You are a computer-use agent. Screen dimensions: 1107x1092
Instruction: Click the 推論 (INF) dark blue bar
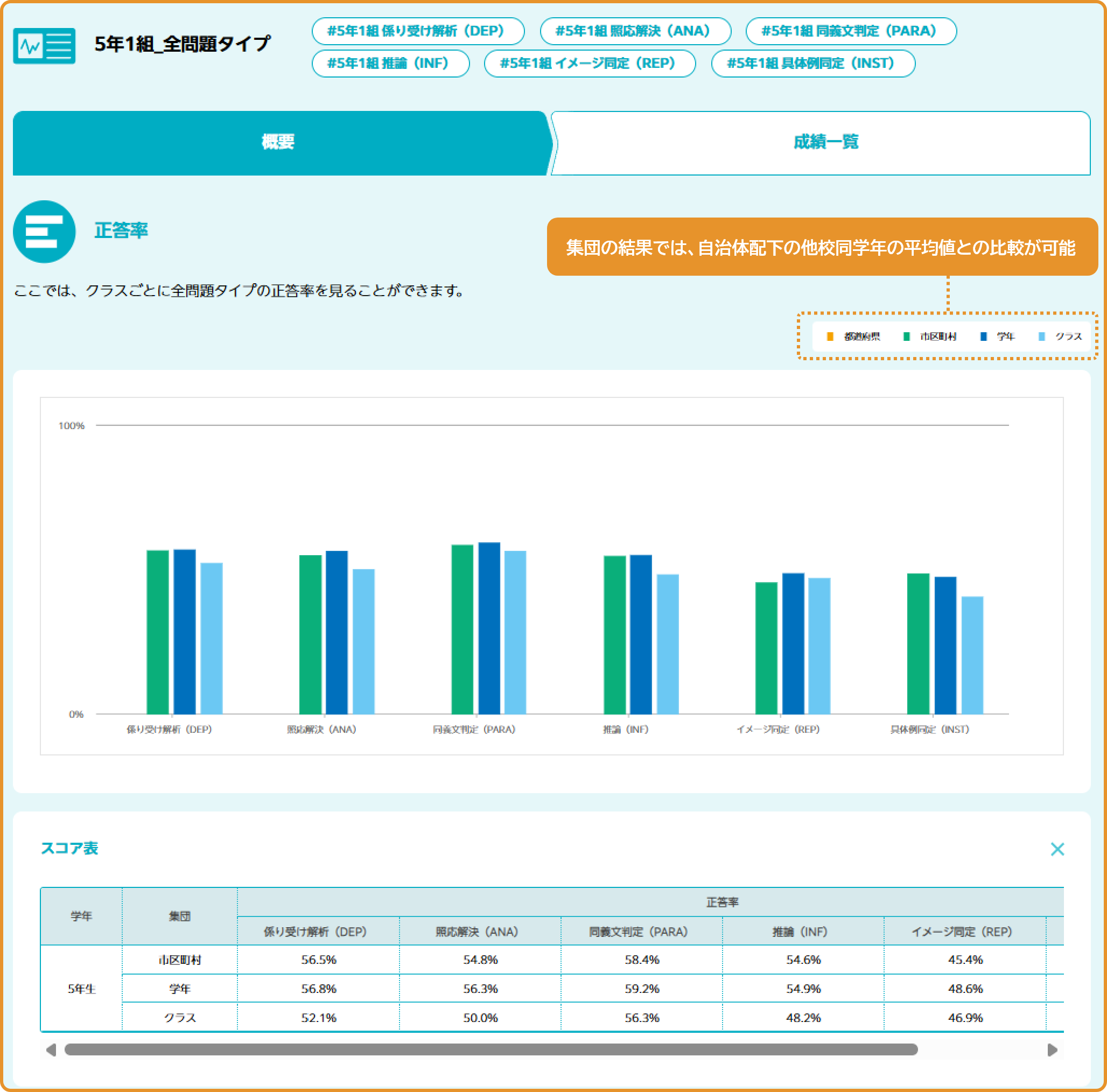click(641, 634)
